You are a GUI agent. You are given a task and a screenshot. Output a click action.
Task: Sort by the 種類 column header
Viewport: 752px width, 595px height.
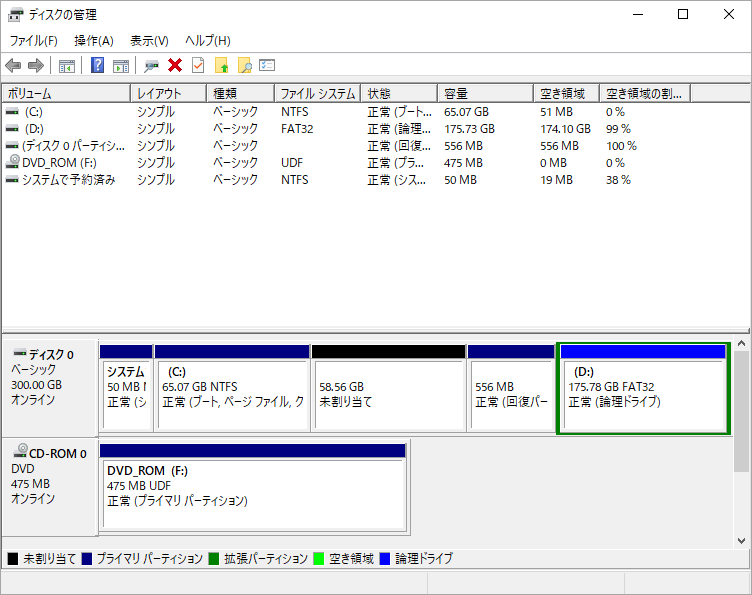pos(241,93)
